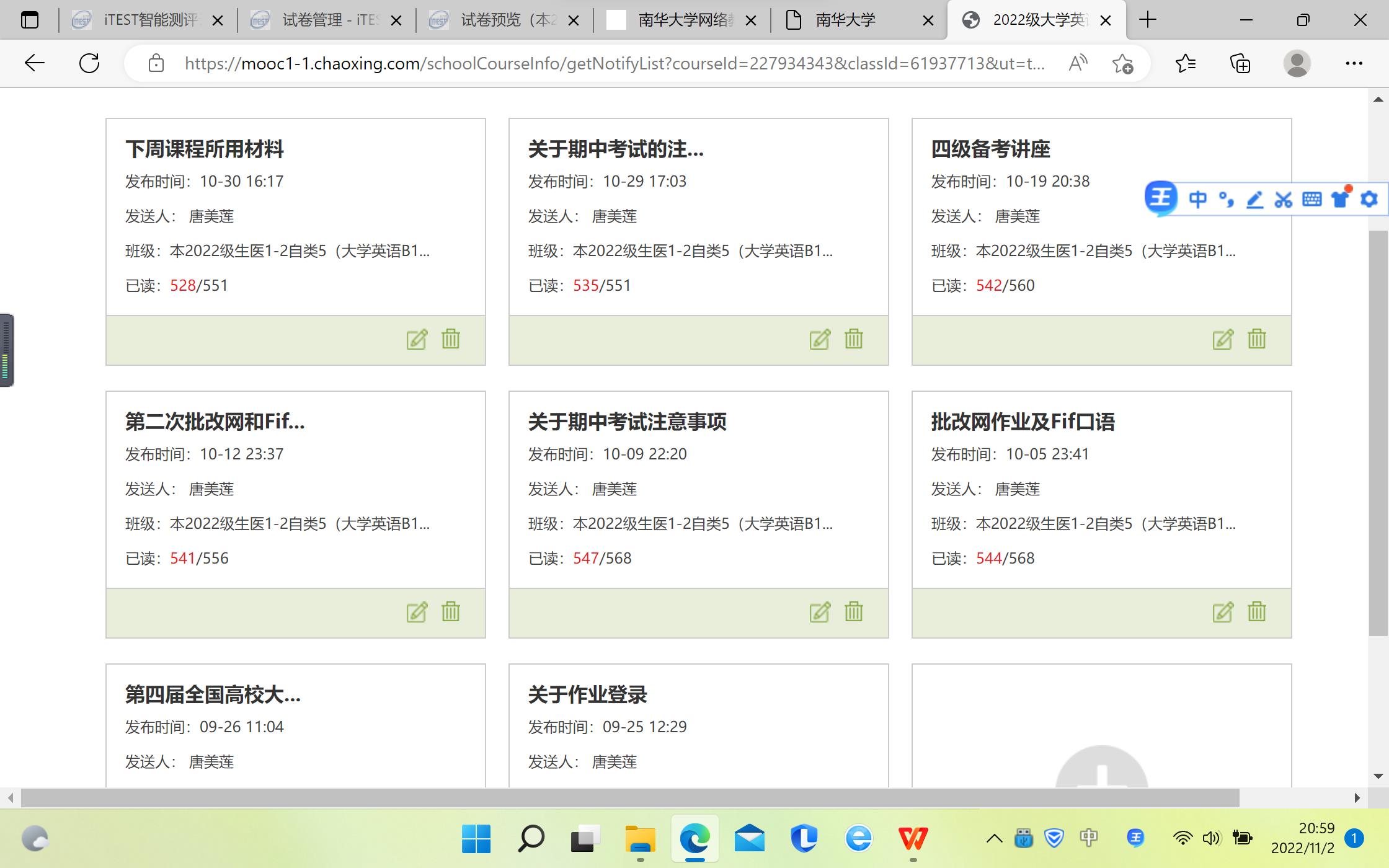Open the IME settings gear icon
The width and height of the screenshot is (1389, 868).
(x=1369, y=199)
